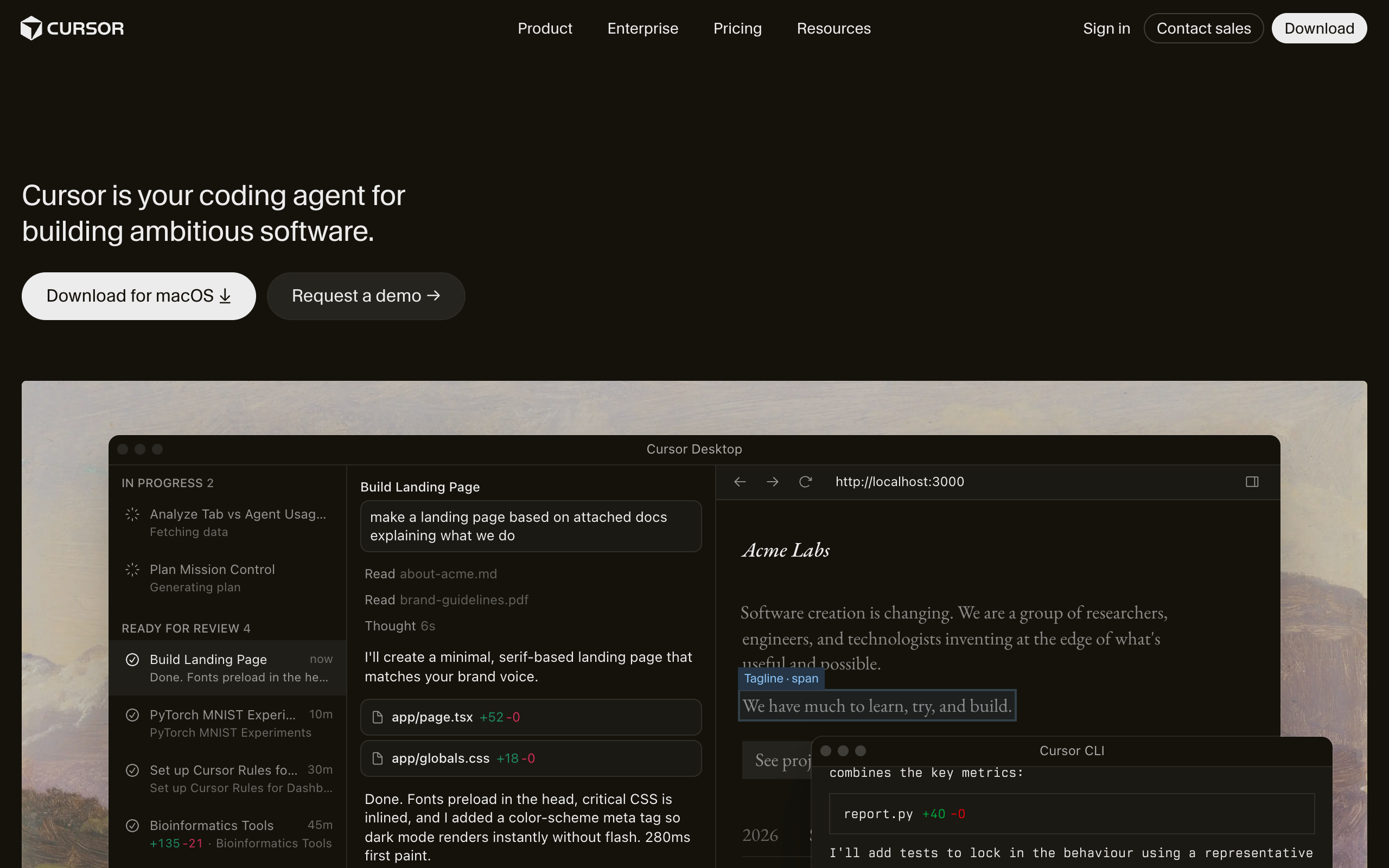Screen dimensions: 1389x868
Task: Click spinner icon beside Analyze Tab task
Action: (132, 514)
